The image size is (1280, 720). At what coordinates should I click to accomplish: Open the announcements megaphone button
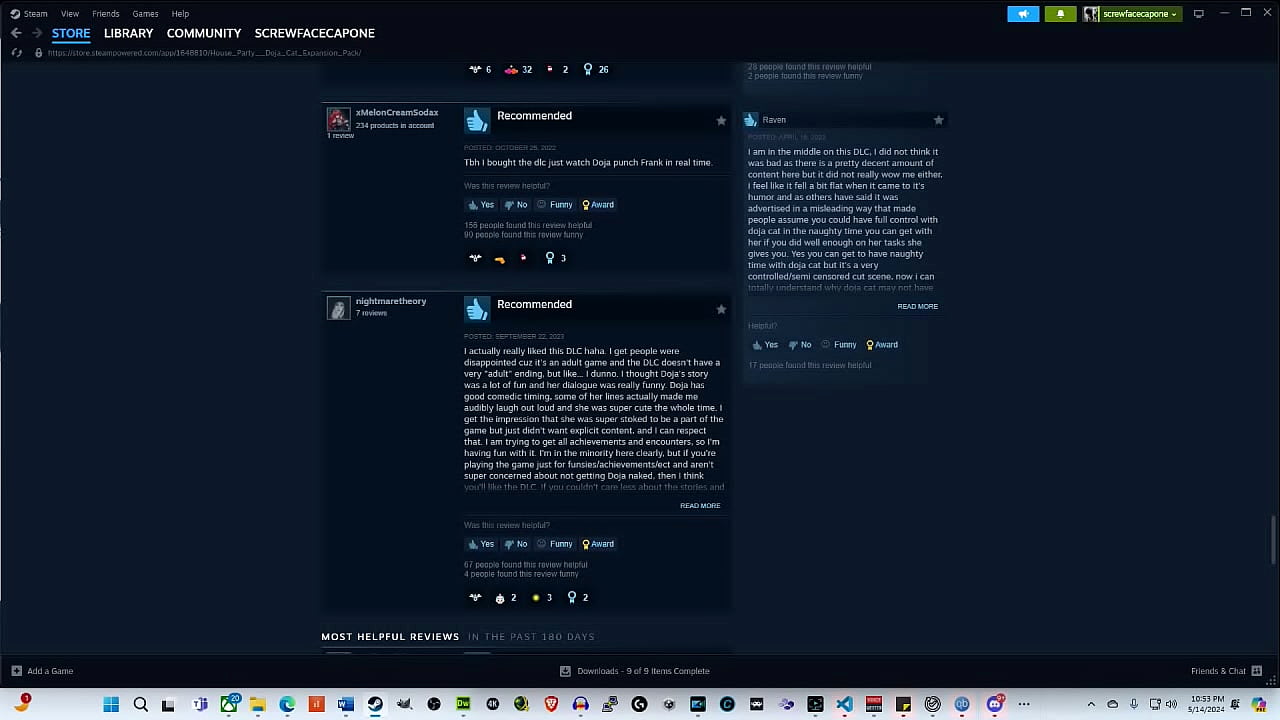1023,14
